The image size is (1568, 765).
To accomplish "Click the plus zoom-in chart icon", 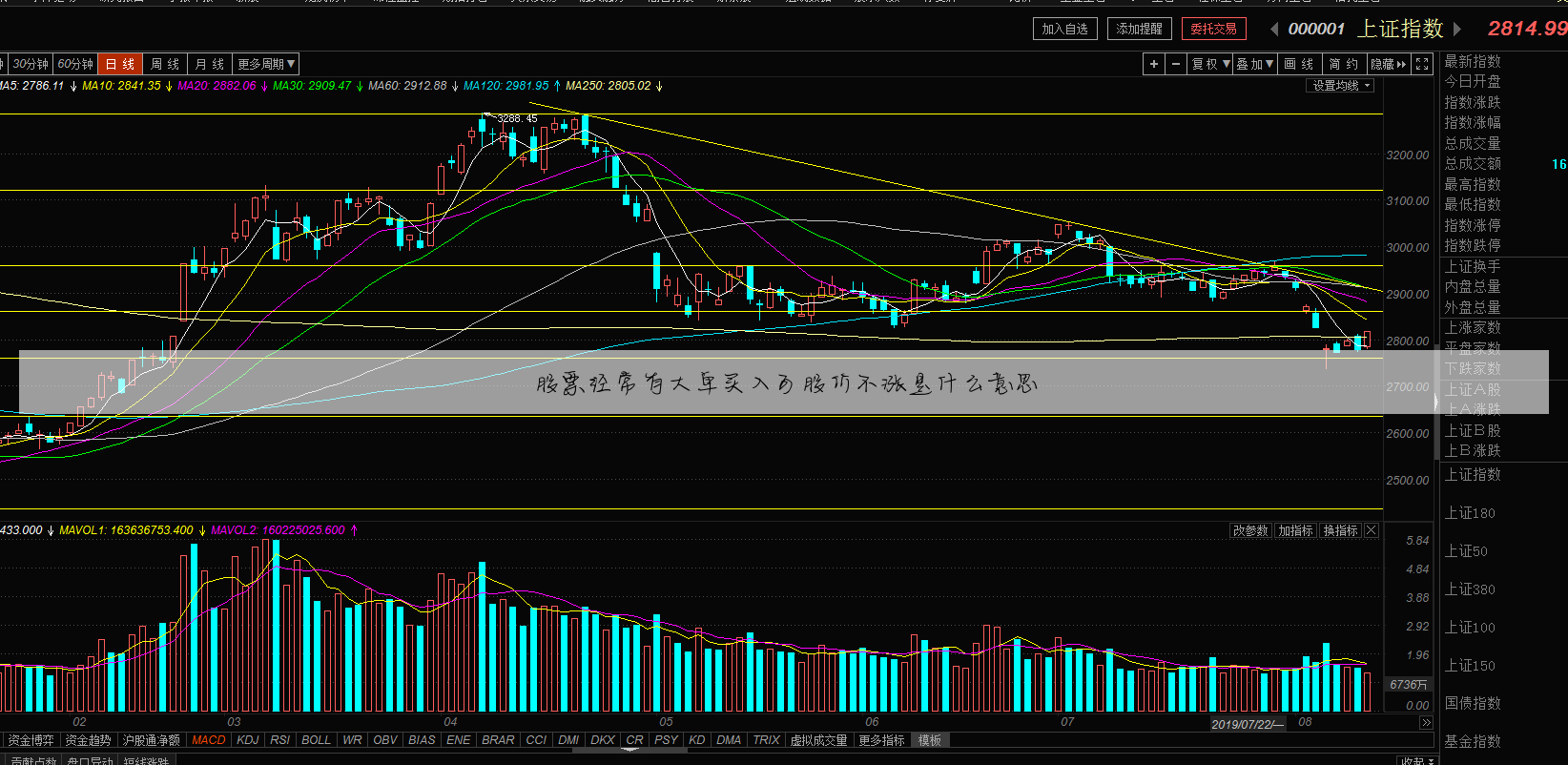I will (1154, 64).
